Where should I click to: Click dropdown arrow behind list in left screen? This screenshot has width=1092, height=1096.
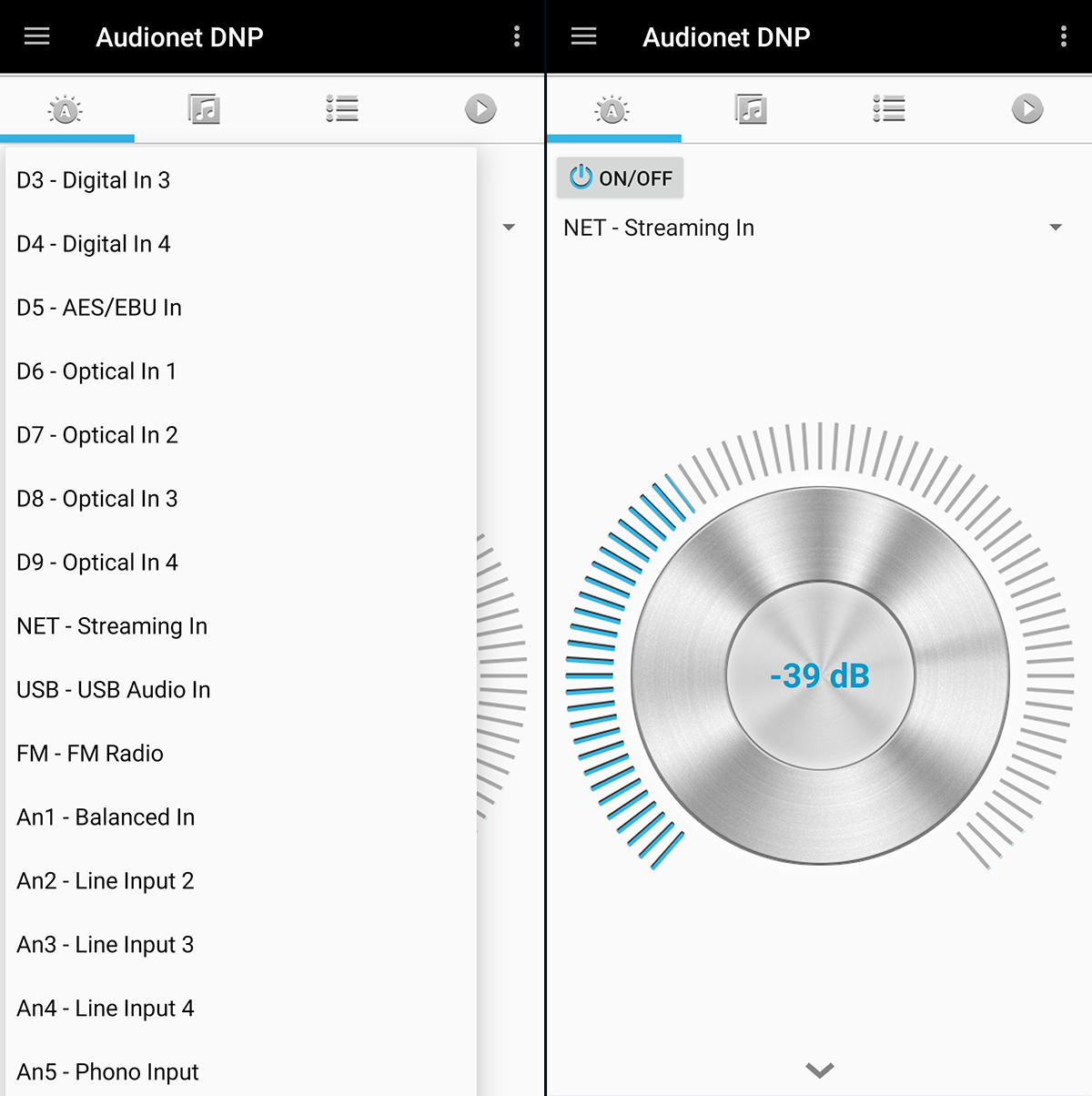click(509, 228)
